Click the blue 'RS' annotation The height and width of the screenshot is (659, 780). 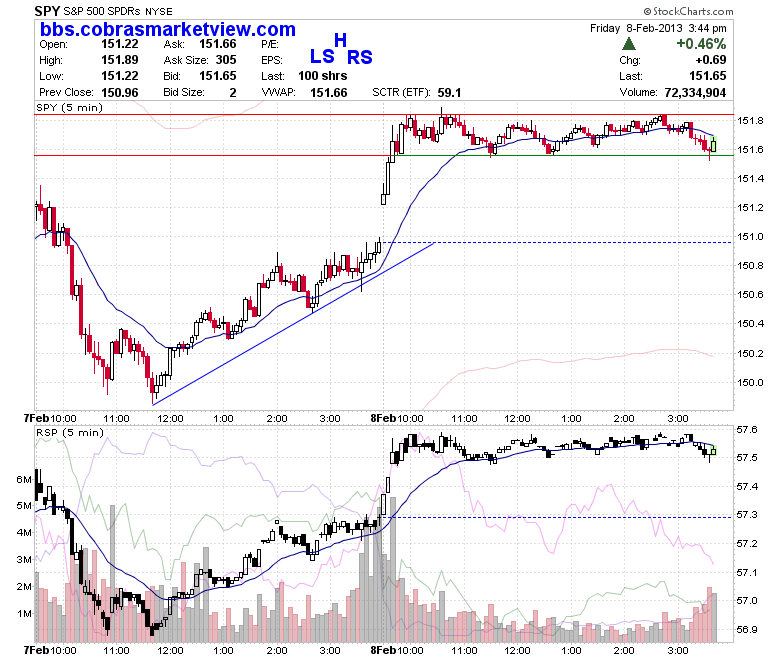coord(359,57)
